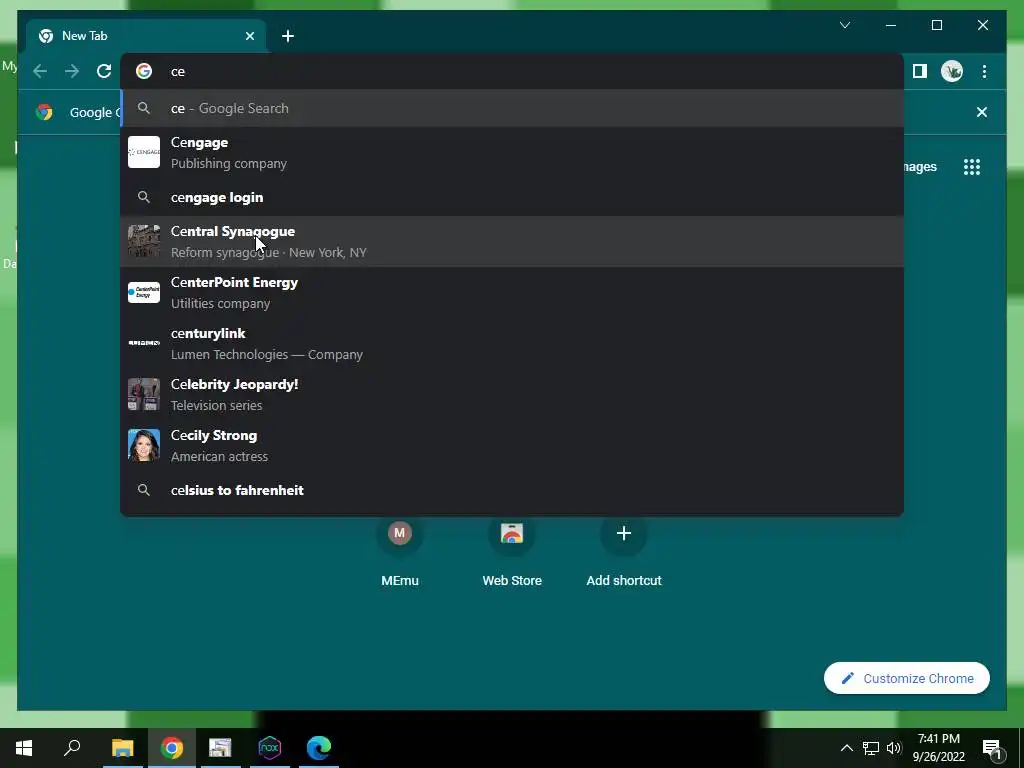Viewport: 1024px width, 768px height.
Task: Go forward with the forward arrow
Action: coord(72,71)
